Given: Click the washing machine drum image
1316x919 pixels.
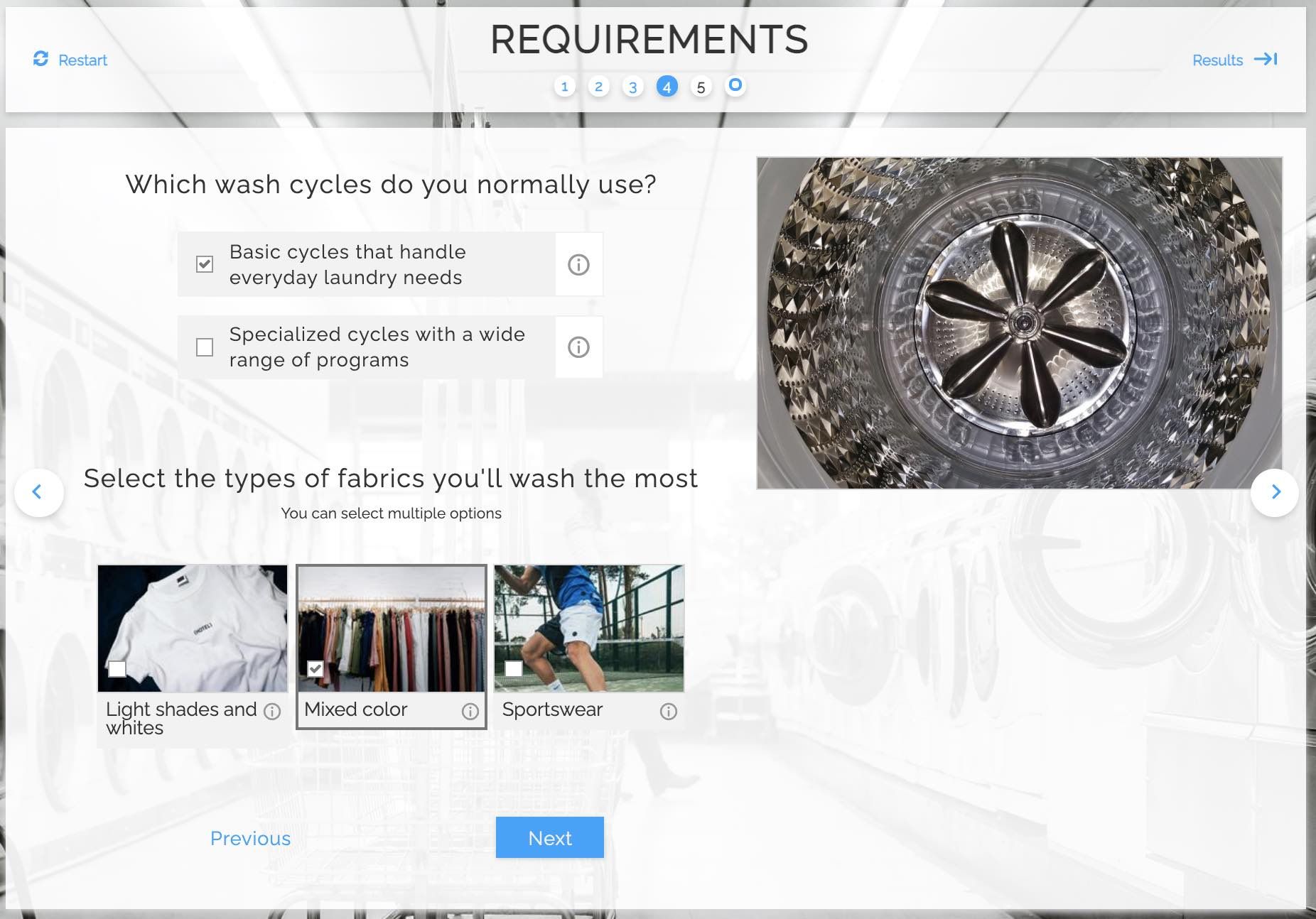Looking at the screenshot, I should (x=1019, y=323).
